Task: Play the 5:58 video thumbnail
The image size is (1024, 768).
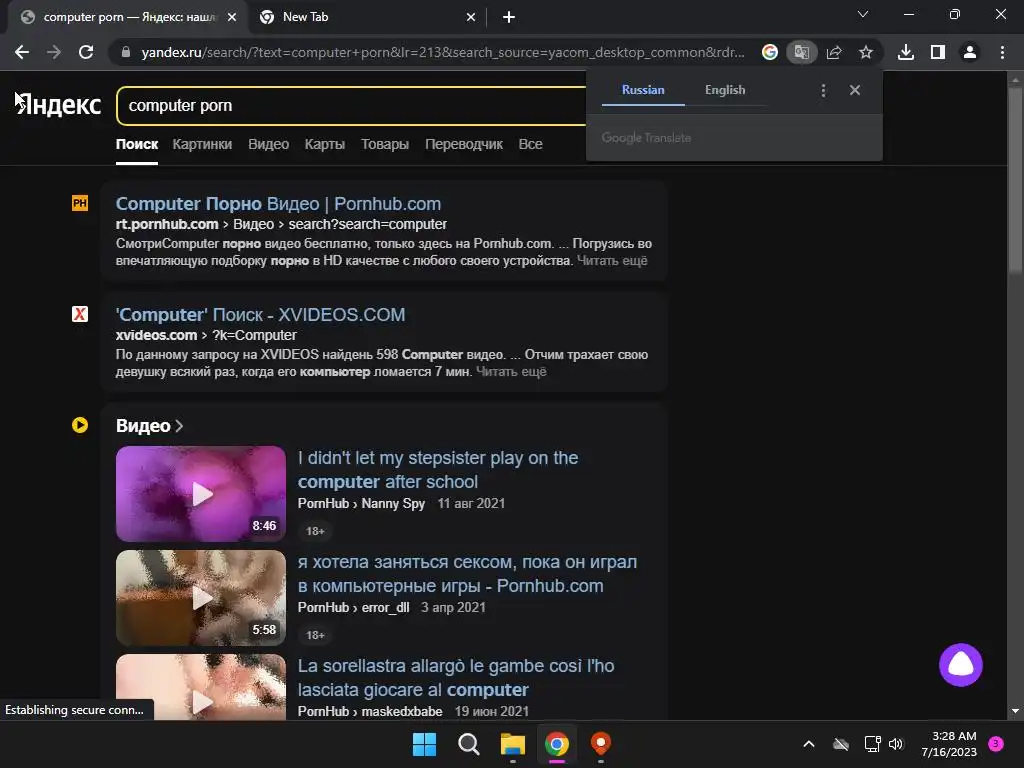Action: click(200, 598)
